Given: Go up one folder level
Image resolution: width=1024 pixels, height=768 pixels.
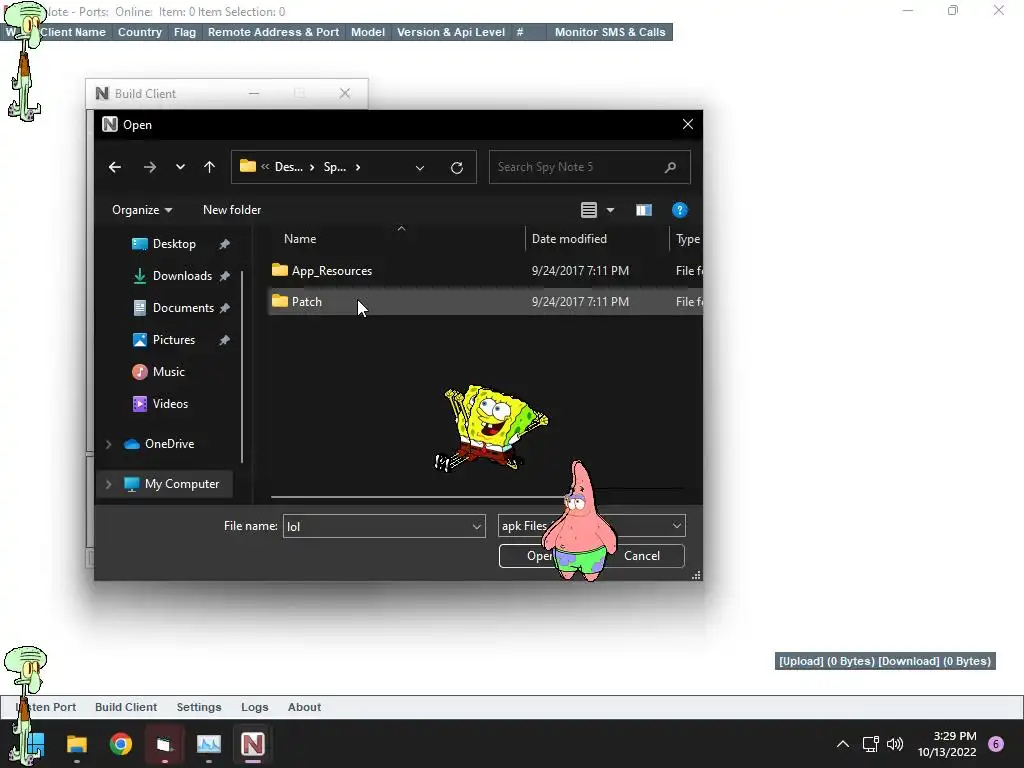Looking at the screenshot, I should click(x=209, y=167).
